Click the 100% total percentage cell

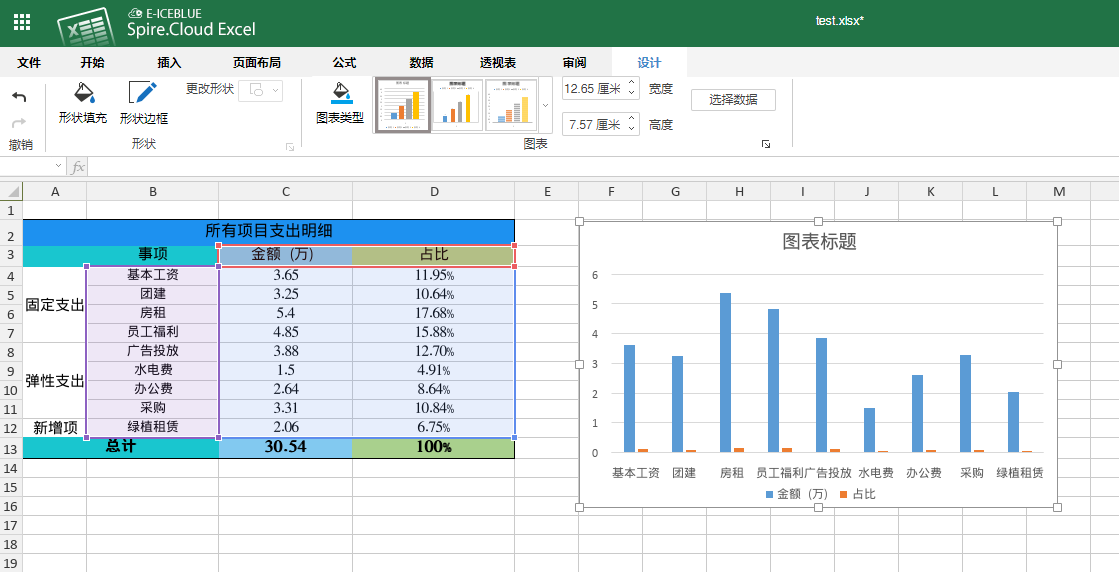tap(434, 447)
